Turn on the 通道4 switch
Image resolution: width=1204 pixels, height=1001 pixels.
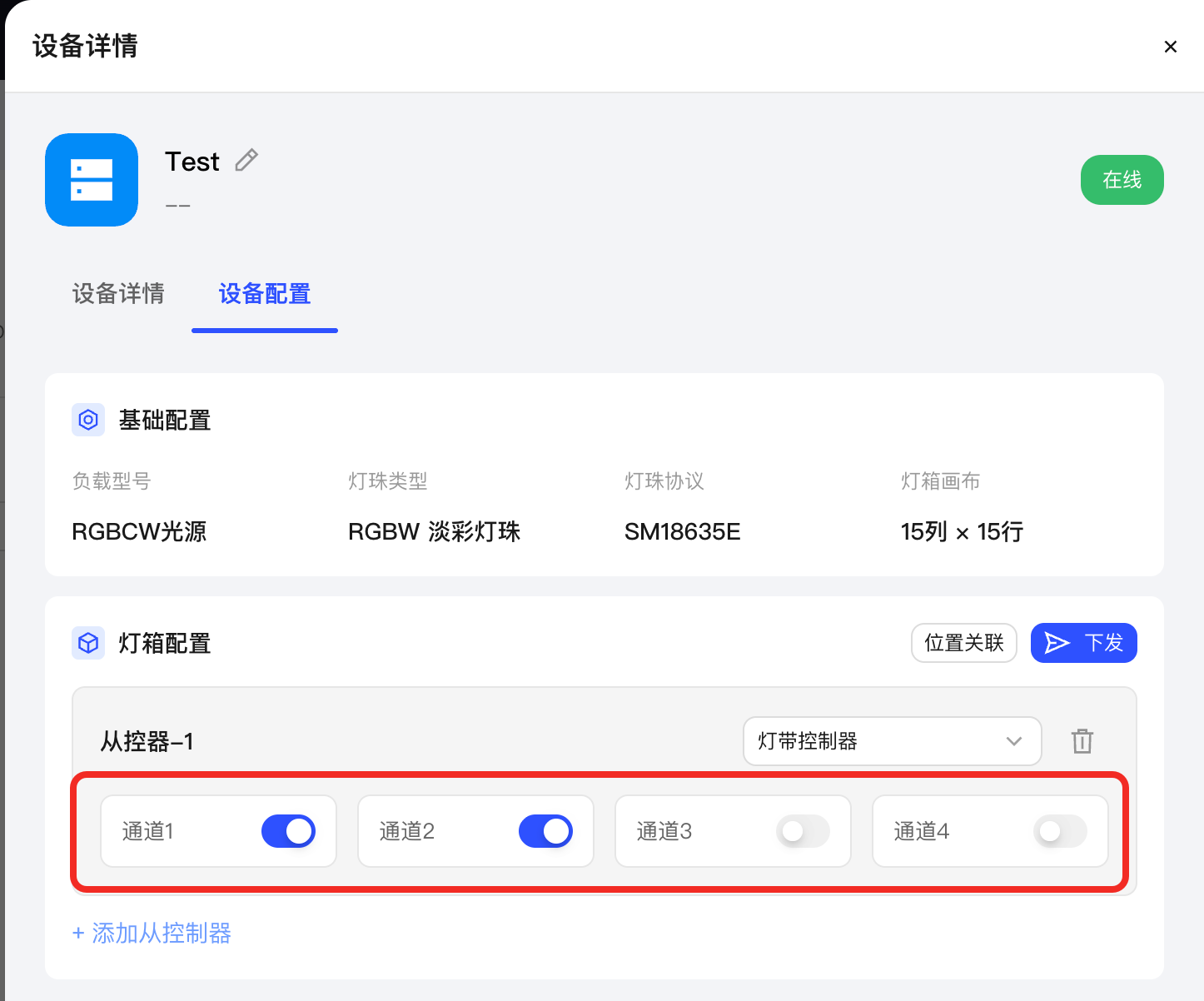pyautogui.click(x=1060, y=831)
